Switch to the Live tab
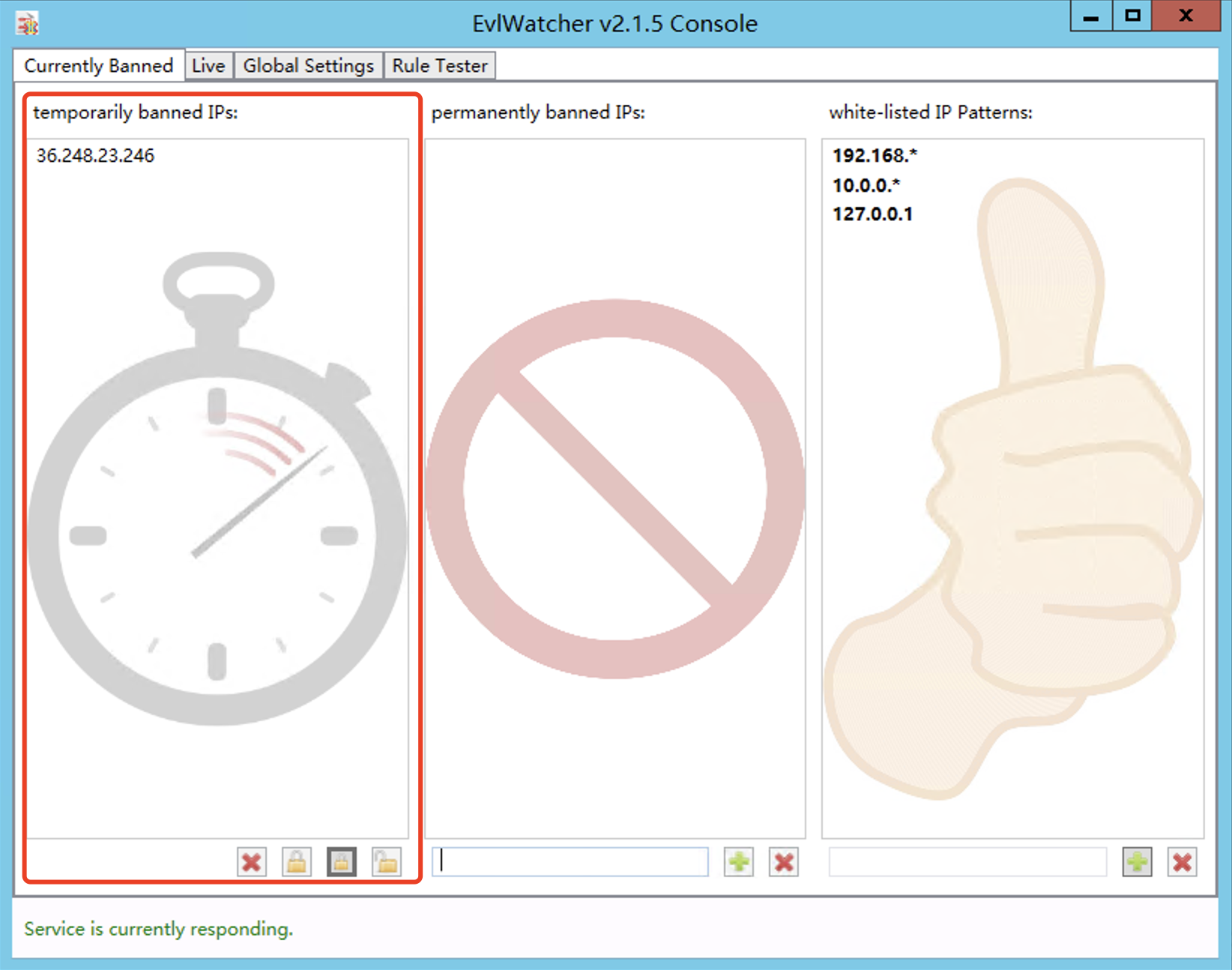 pyautogui.click(x=208, y=66)
